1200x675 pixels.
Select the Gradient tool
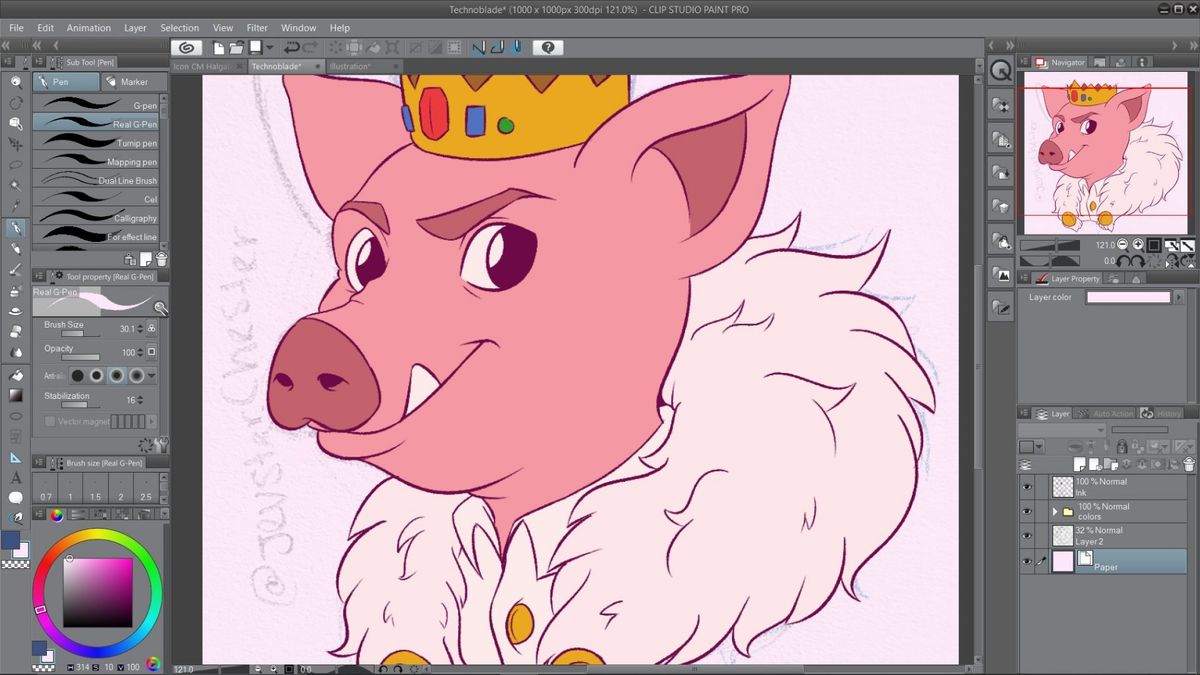[16, 395]
